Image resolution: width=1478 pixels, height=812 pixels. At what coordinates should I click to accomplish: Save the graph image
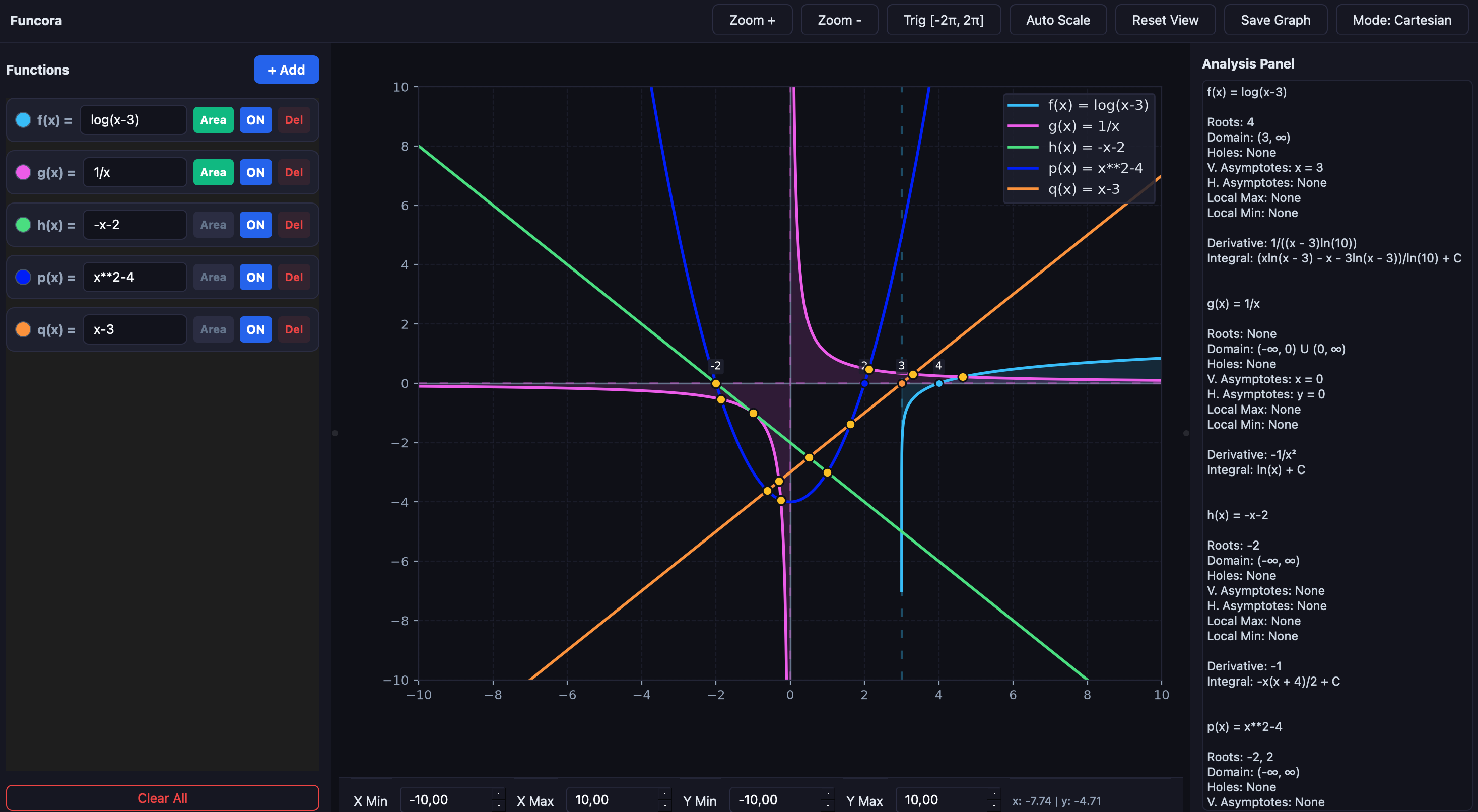pos(1275,20)
